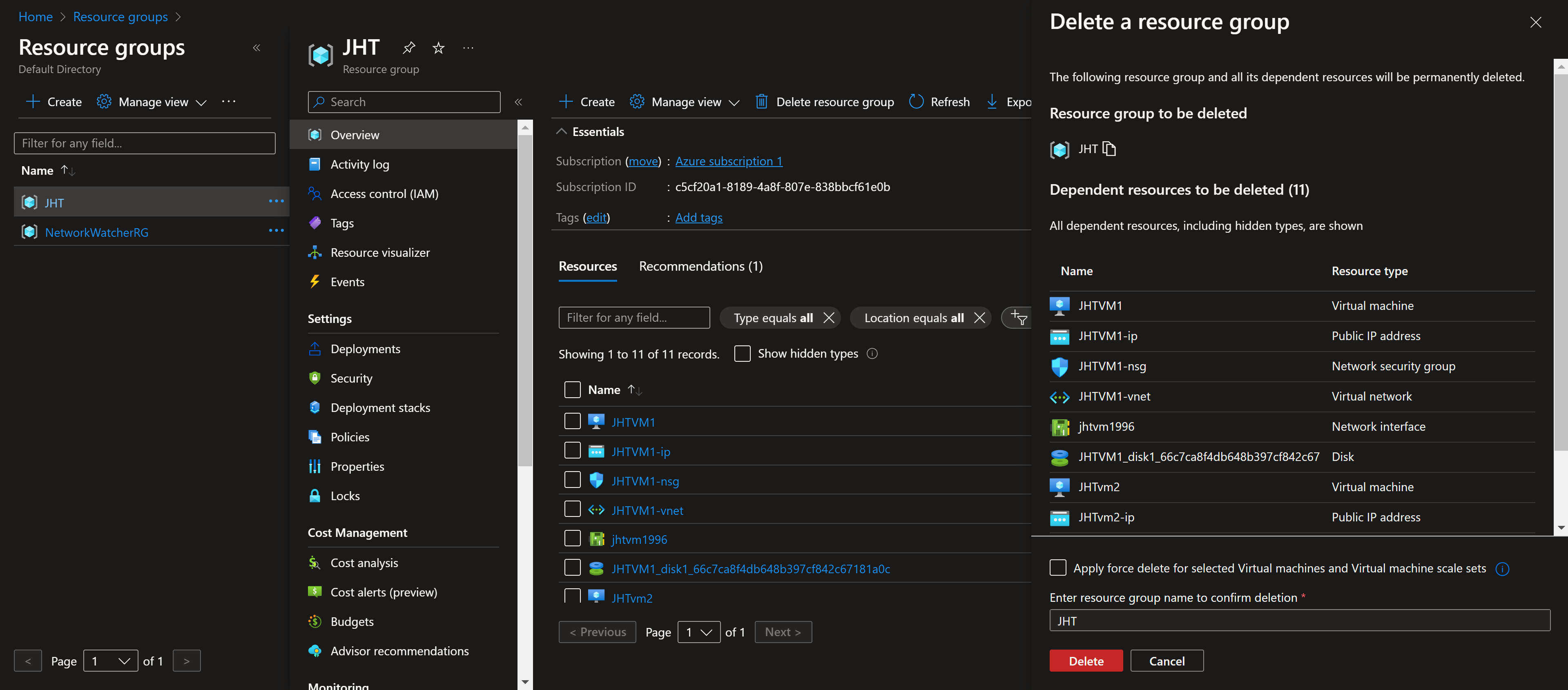Click the Search box in JHT menu
Viewport: 1568px width, 690px height.
pos(404,102)
